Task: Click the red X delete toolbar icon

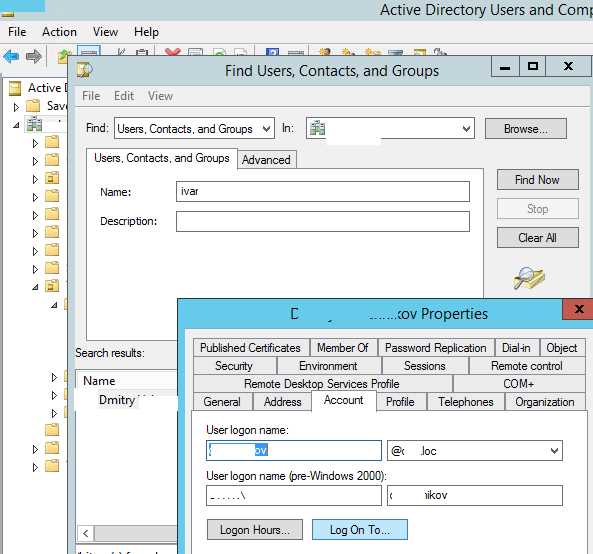Action: (x=172, y=52)
